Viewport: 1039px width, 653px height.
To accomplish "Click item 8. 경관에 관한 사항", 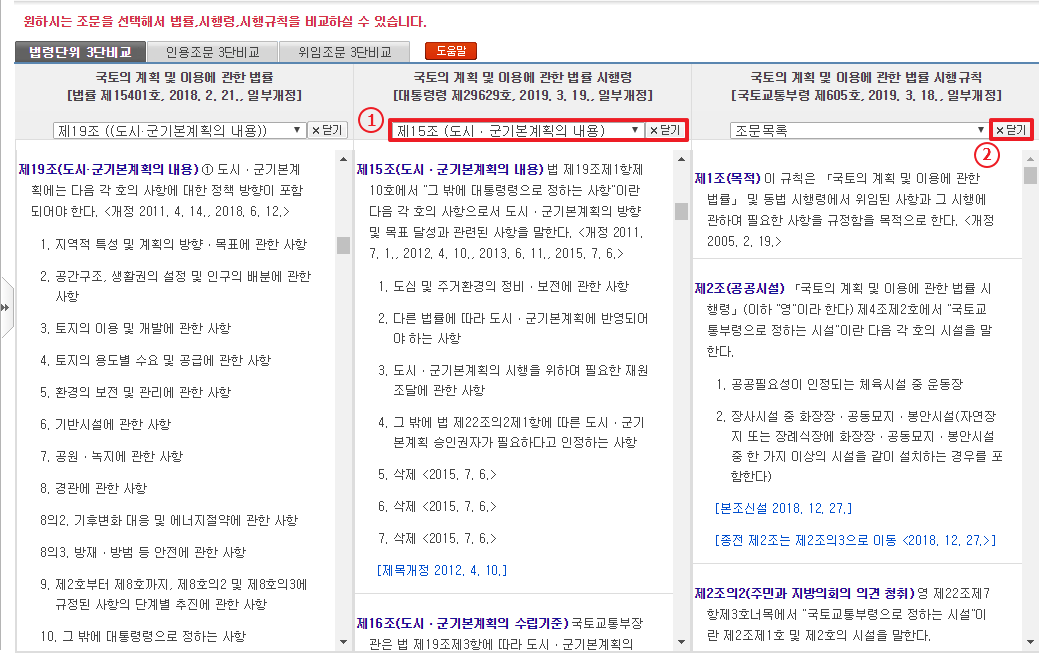I will coord(93,489).
